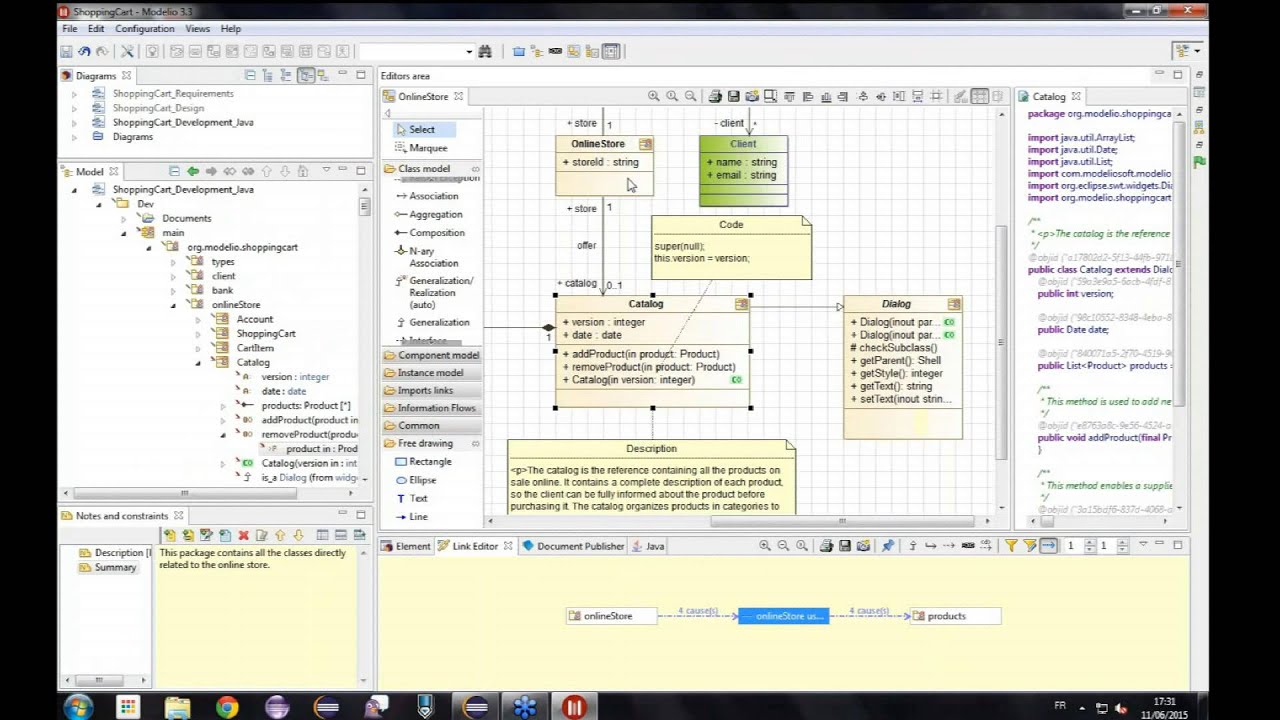The image size is (1280, 720).
Task: Expand the Component model palette group
Action: pos(432,355)
